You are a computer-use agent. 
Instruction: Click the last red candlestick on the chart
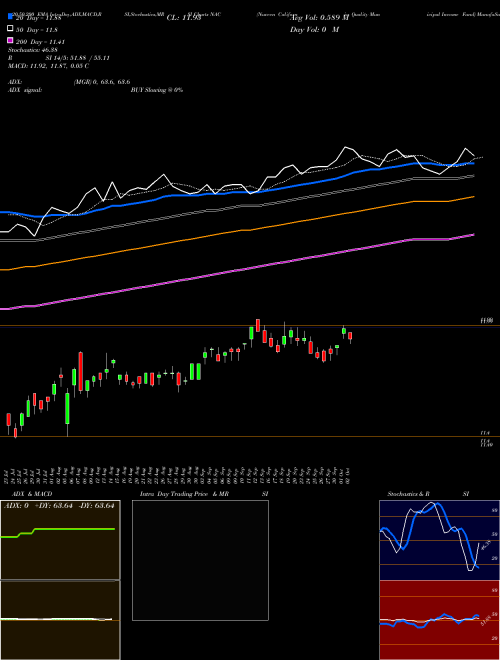[x=350, y=336]
